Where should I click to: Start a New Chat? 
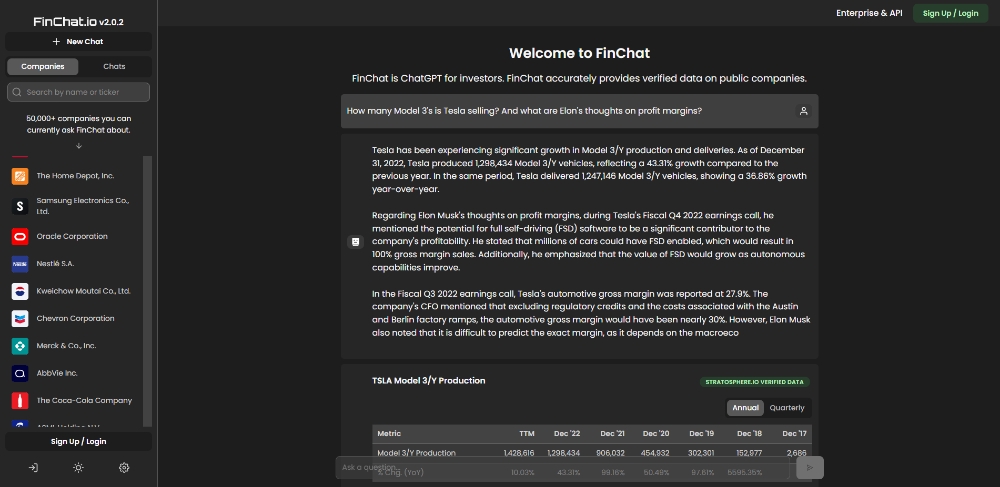[78, 41]
